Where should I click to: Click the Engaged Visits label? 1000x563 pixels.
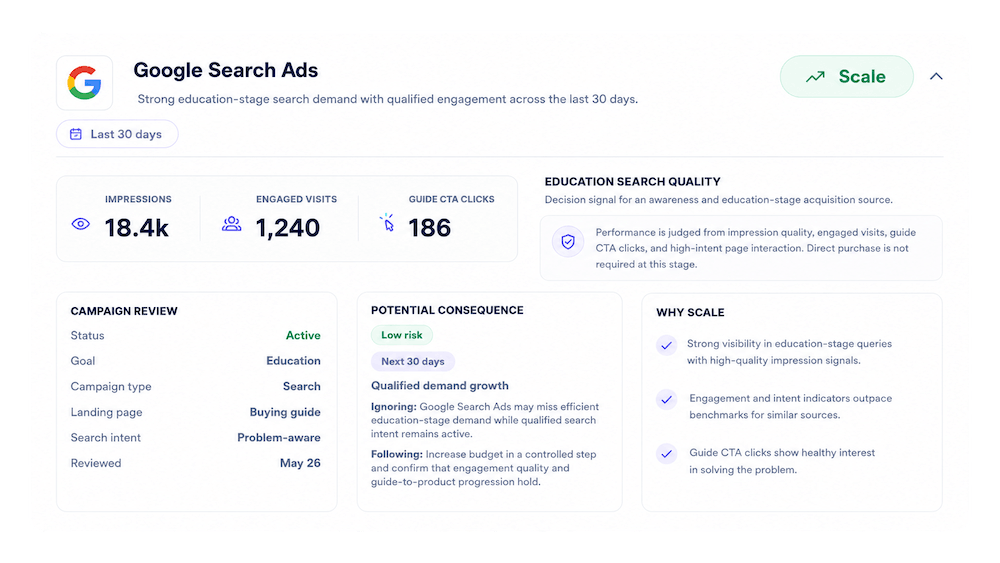(x=297, y=200)
